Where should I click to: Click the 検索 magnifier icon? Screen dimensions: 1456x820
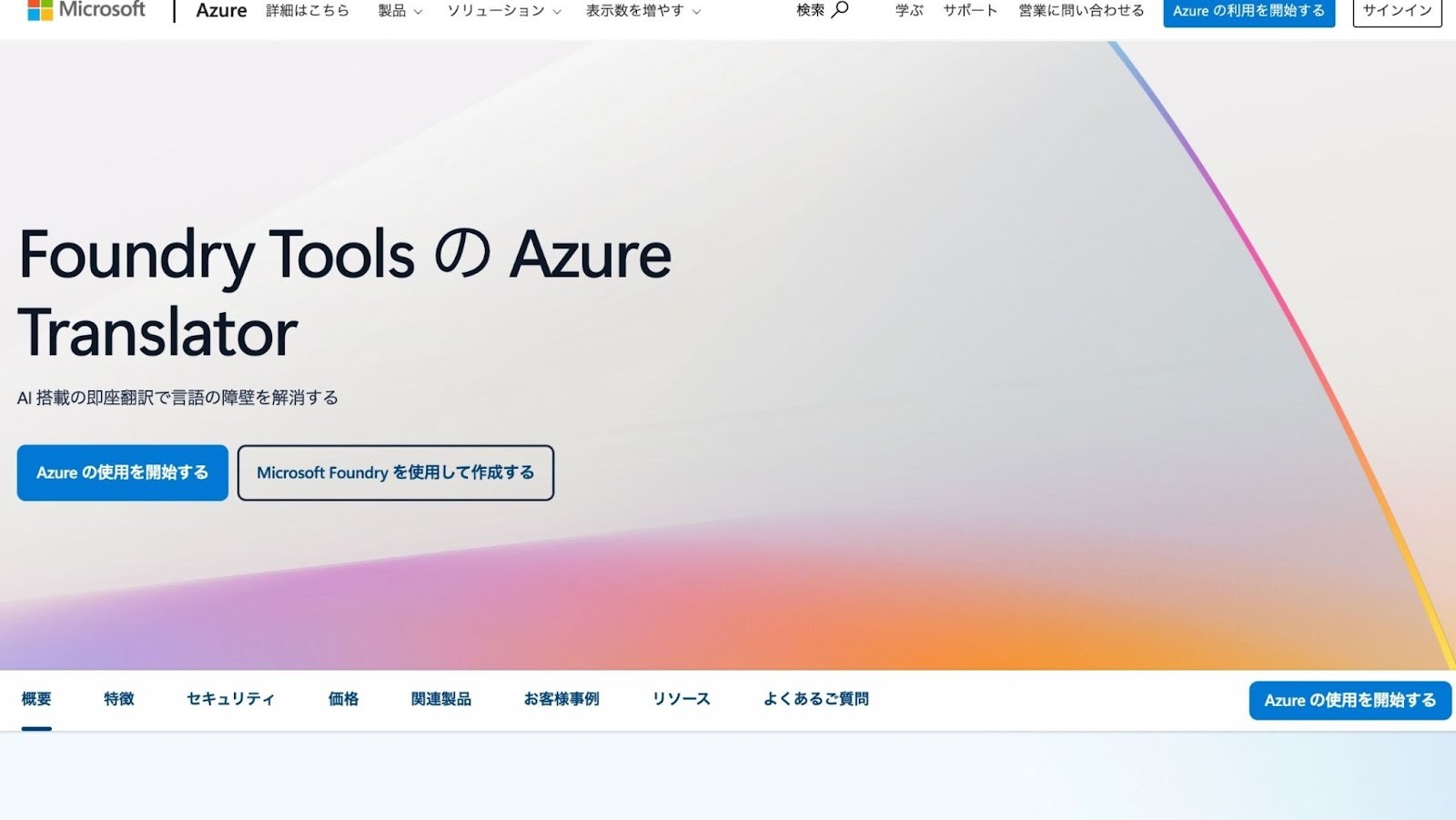pos(840,10)
